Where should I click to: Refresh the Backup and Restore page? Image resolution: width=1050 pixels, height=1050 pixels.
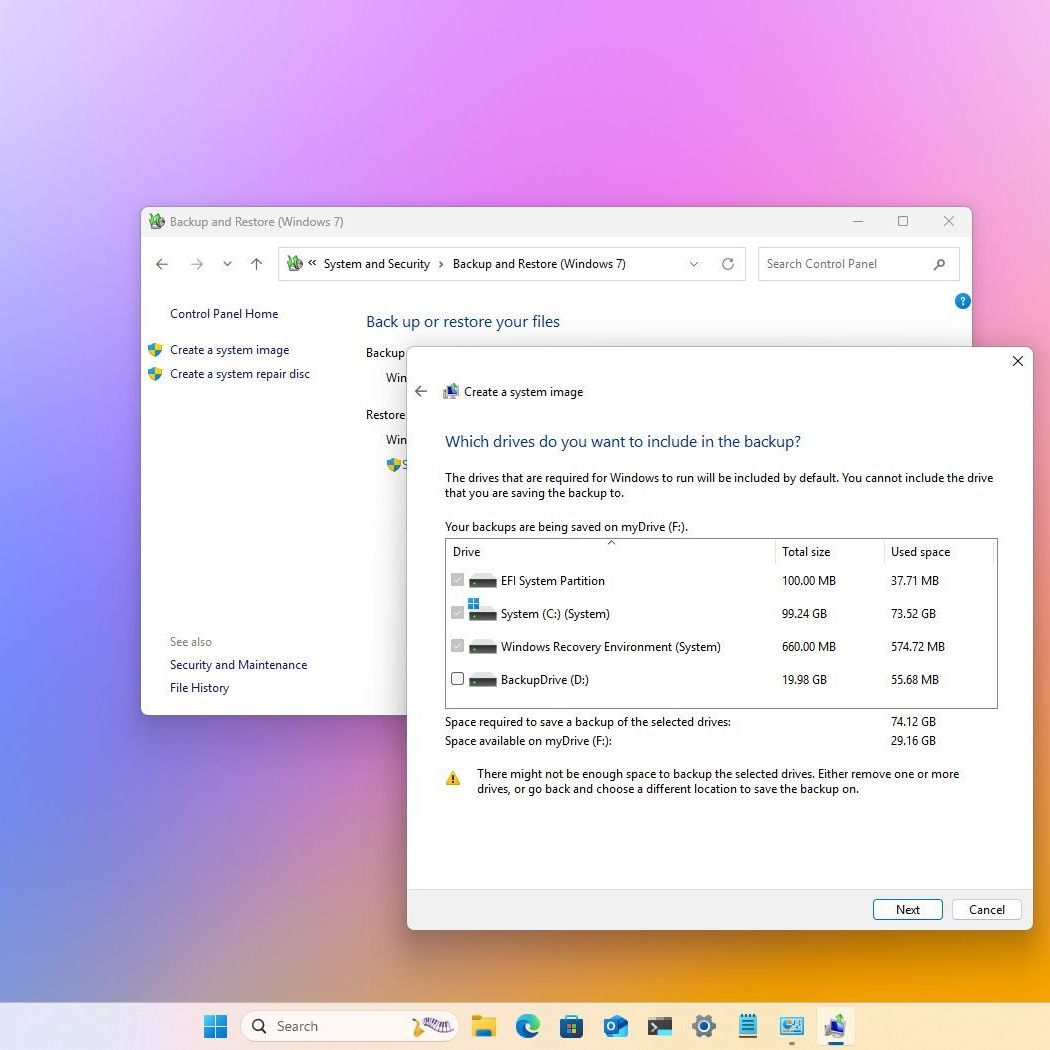728,264
